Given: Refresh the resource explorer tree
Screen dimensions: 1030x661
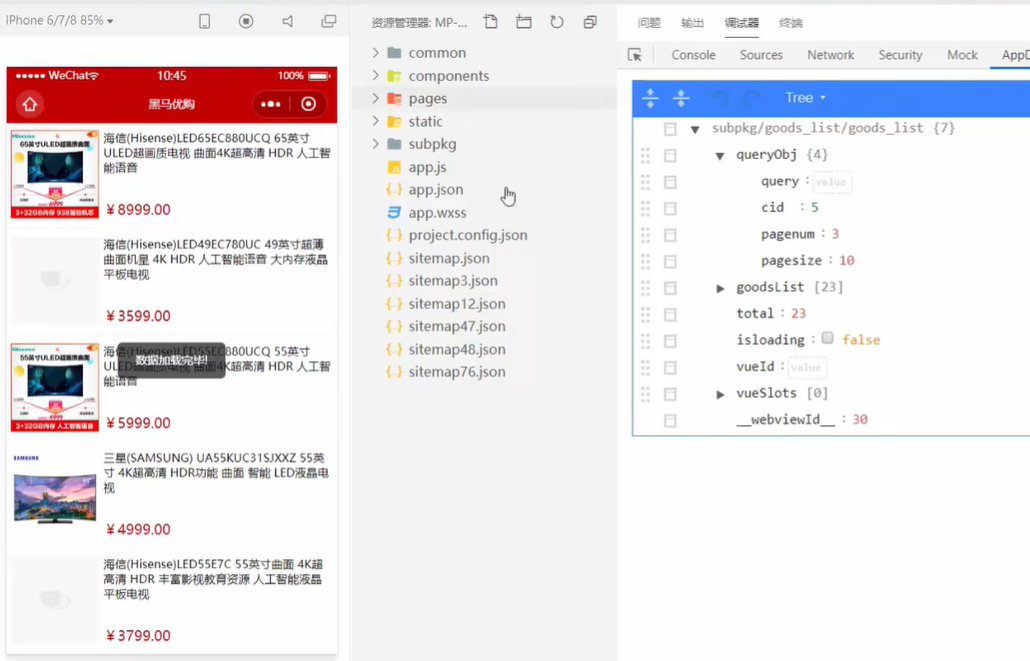Looking at the screenshot, I should [x=556, y=22].
